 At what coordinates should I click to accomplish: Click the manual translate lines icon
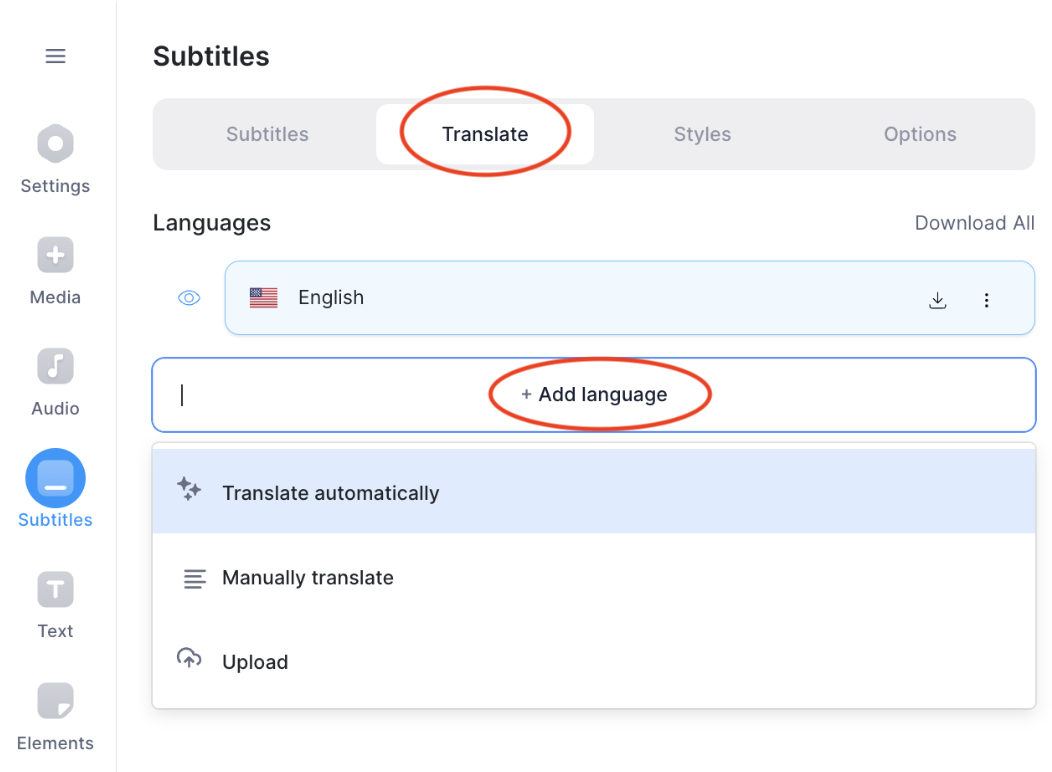click(x=195, y=578)
